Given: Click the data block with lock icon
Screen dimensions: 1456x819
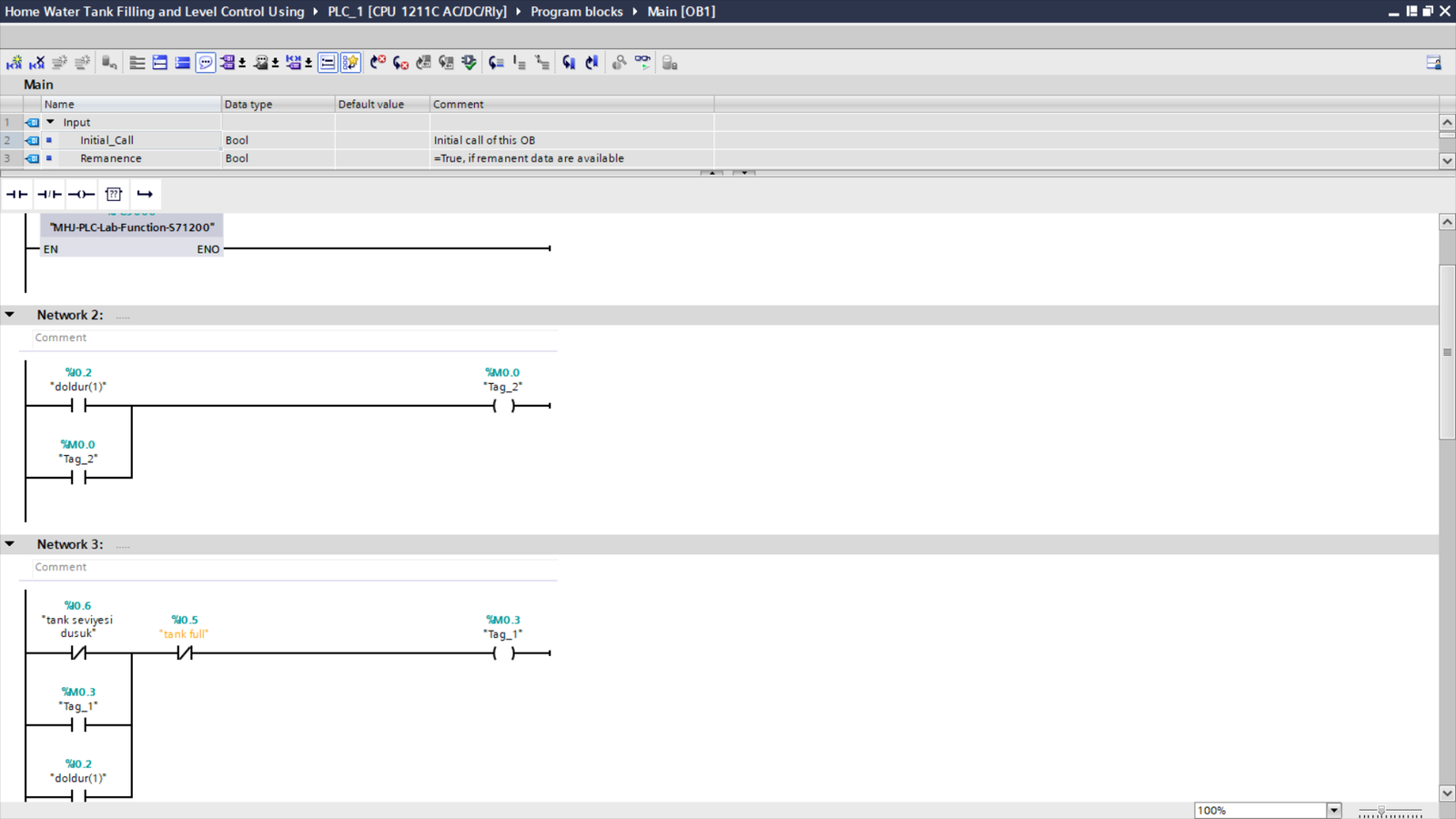Looking at the screenshot, I should (x=670, y=63).
